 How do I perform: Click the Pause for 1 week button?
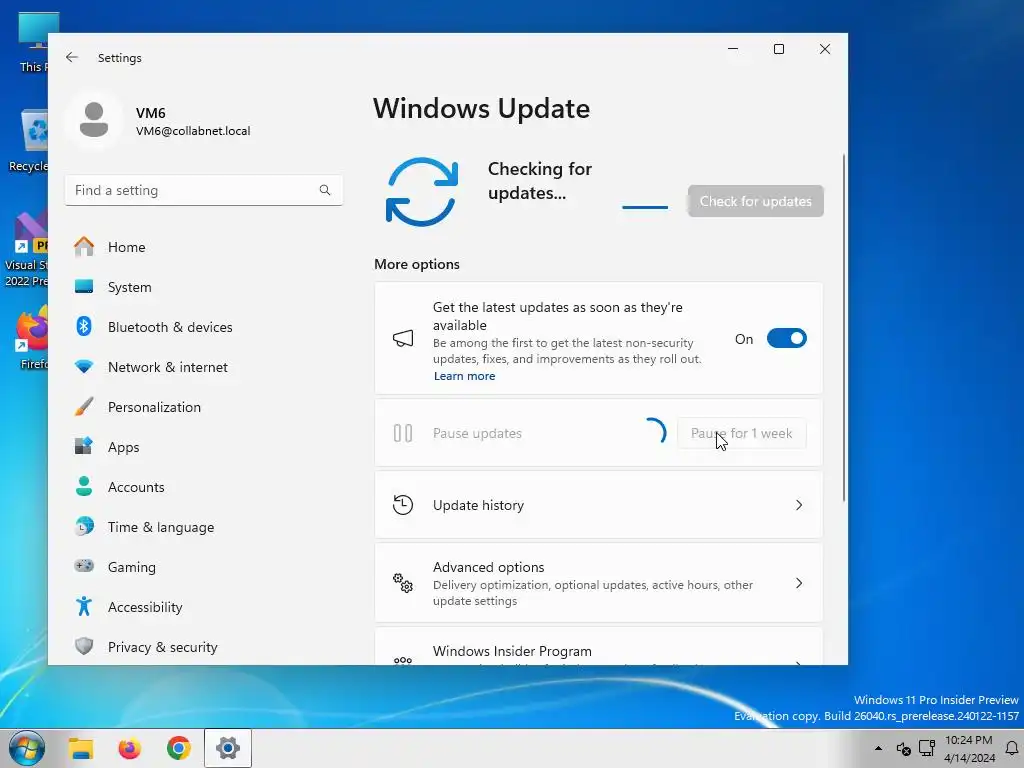pos(741,433)
